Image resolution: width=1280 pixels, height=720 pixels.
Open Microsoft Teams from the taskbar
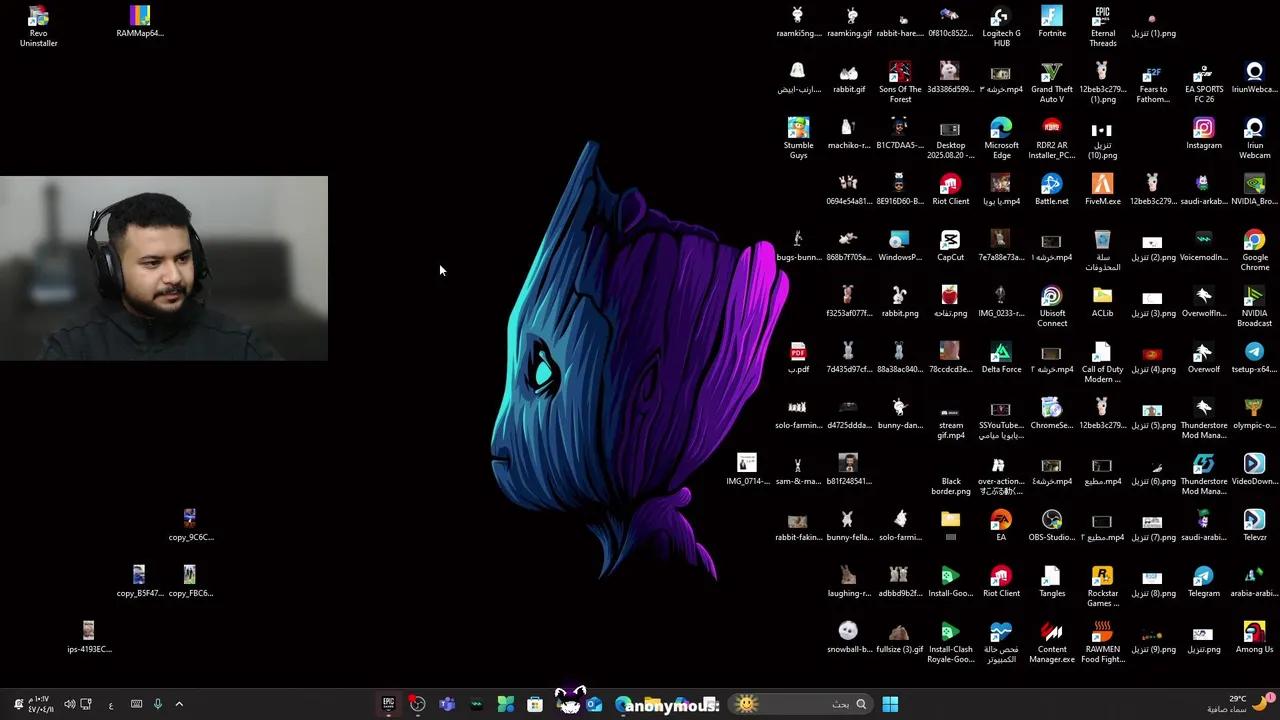click(x=447, y=704)
